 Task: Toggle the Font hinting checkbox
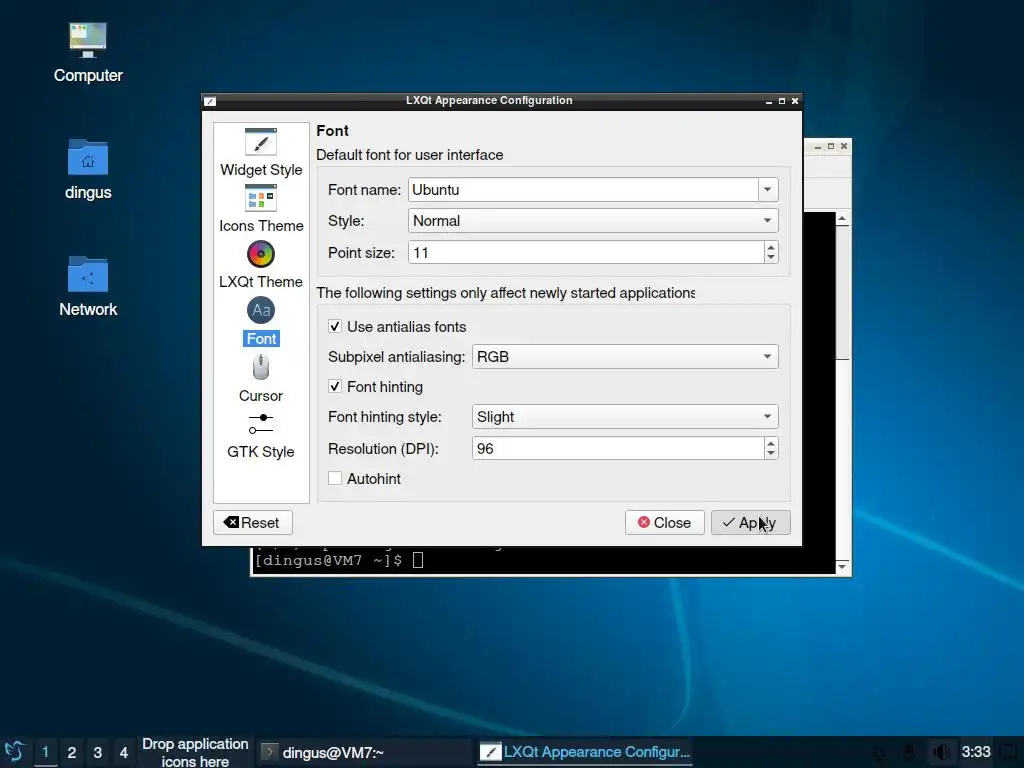(335, 387)
